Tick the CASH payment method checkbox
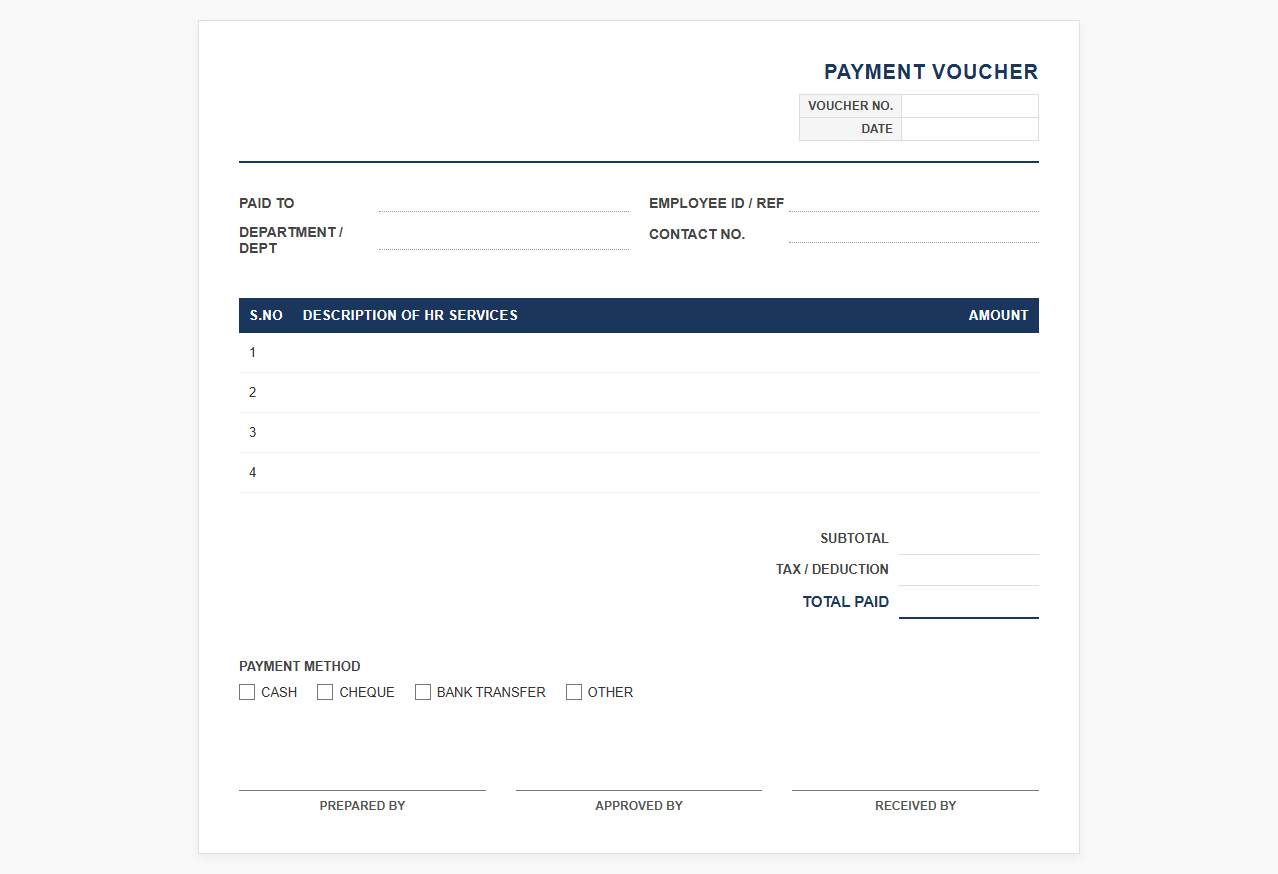The image size is (1278, 874). point(247,692)
